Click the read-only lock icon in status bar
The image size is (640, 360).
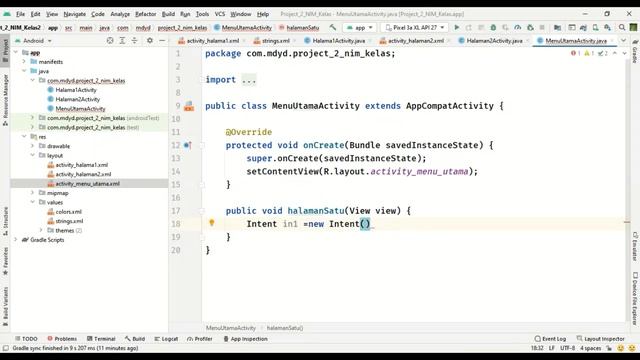[609, 348]
